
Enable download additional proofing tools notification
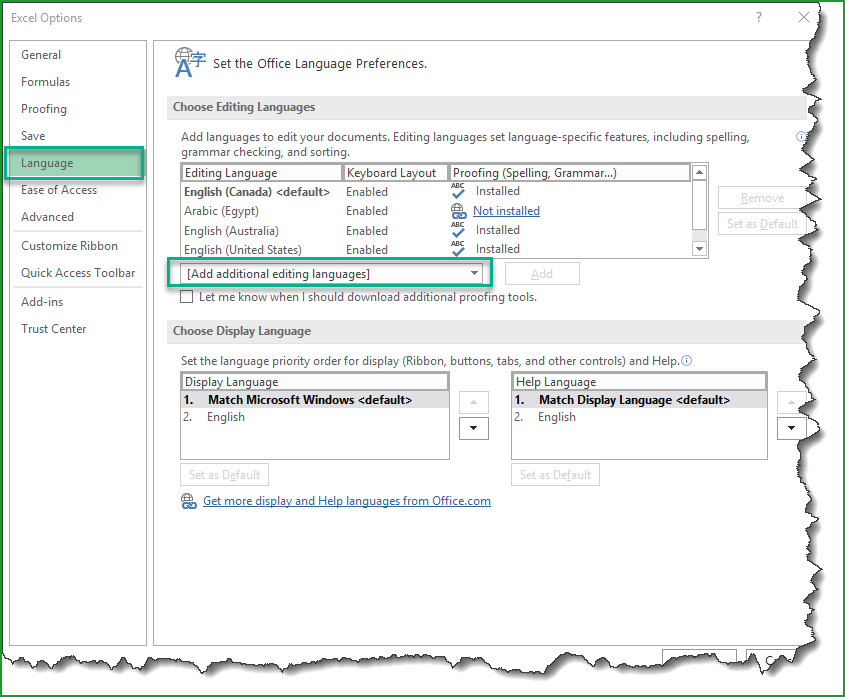coord(186,297)
